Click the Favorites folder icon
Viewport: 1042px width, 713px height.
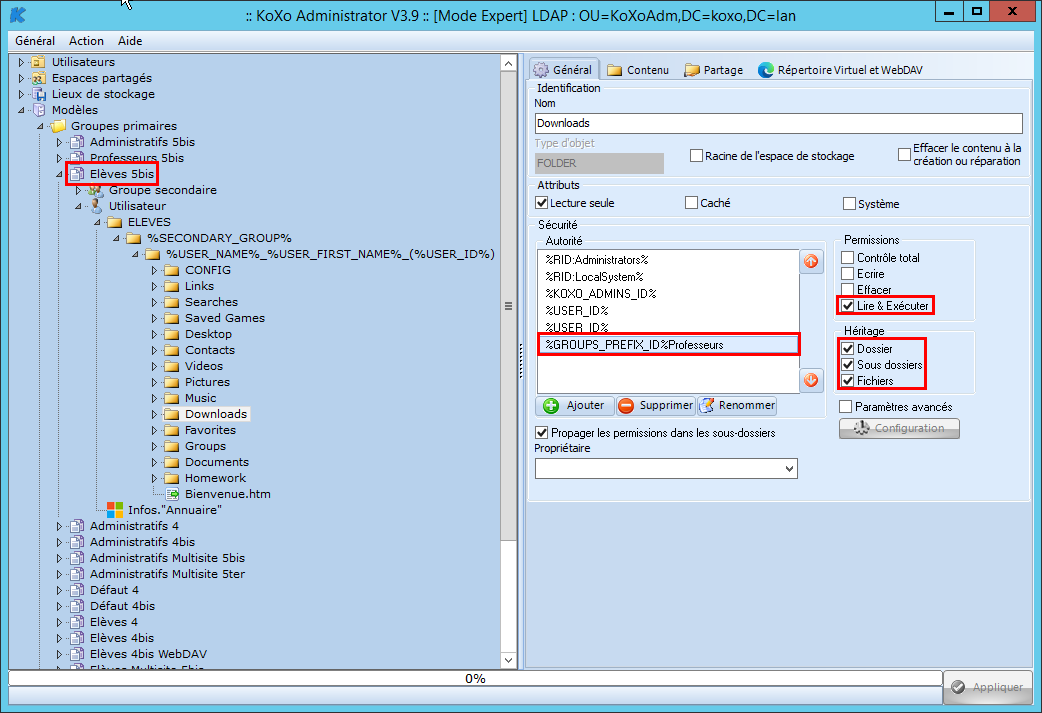click(x=172, y=430)
